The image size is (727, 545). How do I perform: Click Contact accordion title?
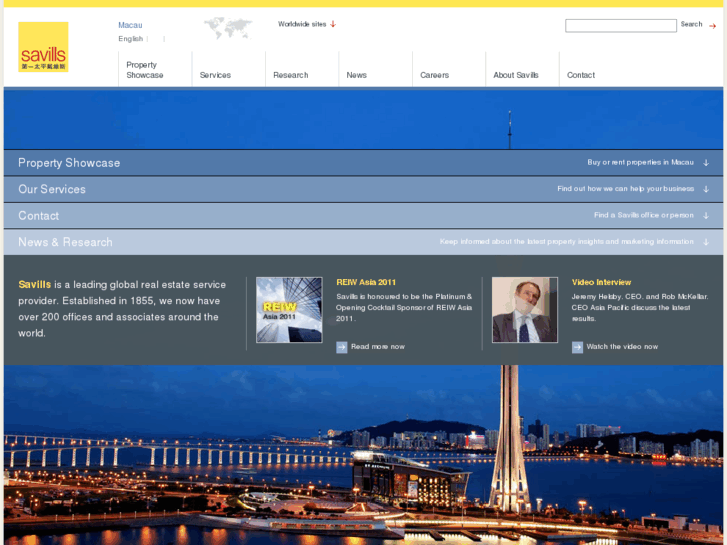(x=38, y=216)
